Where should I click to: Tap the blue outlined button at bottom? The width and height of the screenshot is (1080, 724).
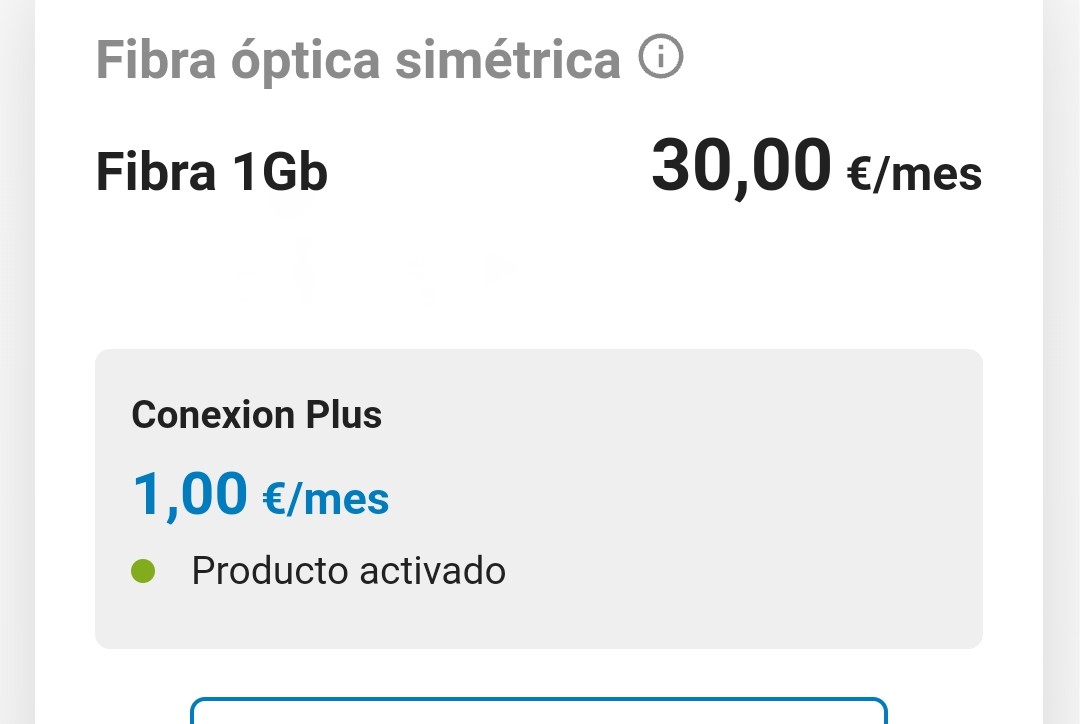point(539,711)
